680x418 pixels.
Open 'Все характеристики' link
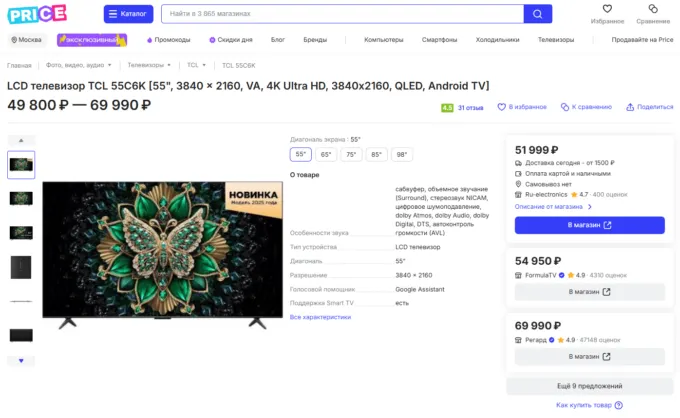point(320,317)
